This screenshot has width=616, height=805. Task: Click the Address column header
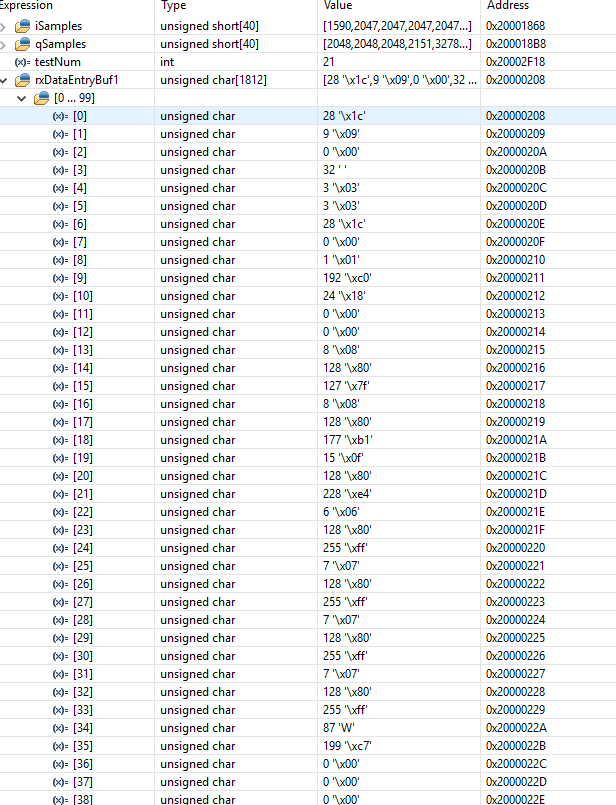click(508, 5)
